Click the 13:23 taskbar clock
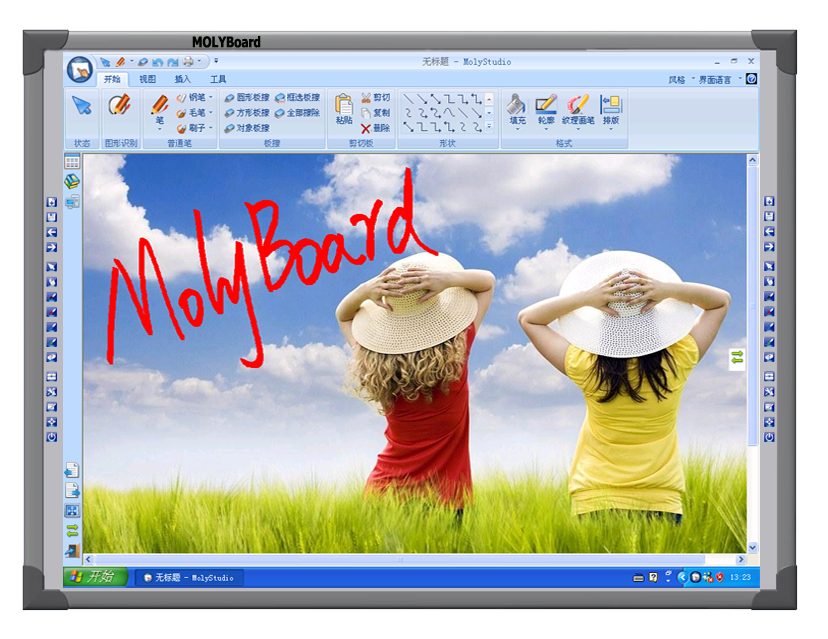The image size is (828, 639). point(740,577)
